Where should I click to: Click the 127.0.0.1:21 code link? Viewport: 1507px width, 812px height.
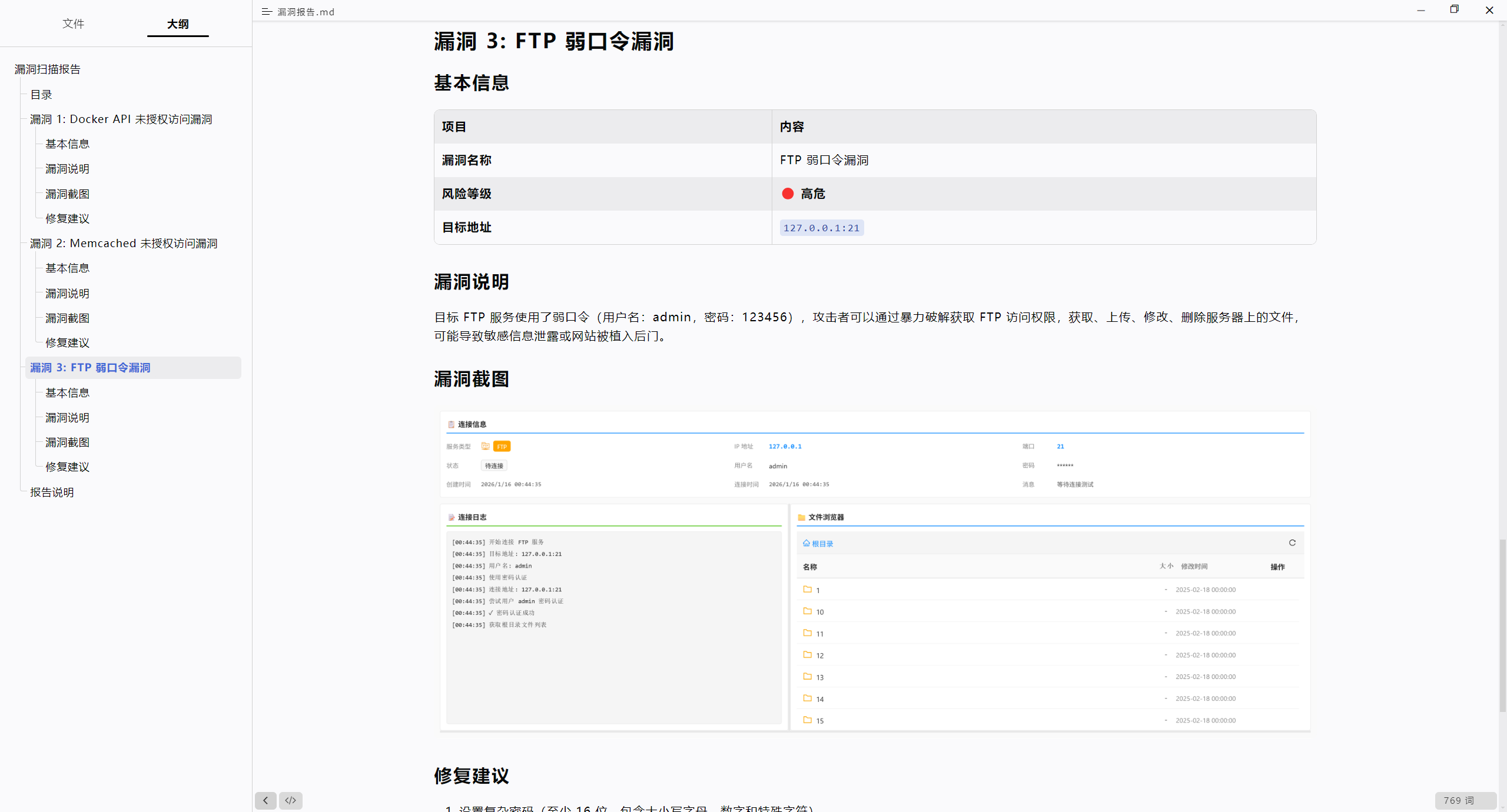821,228
